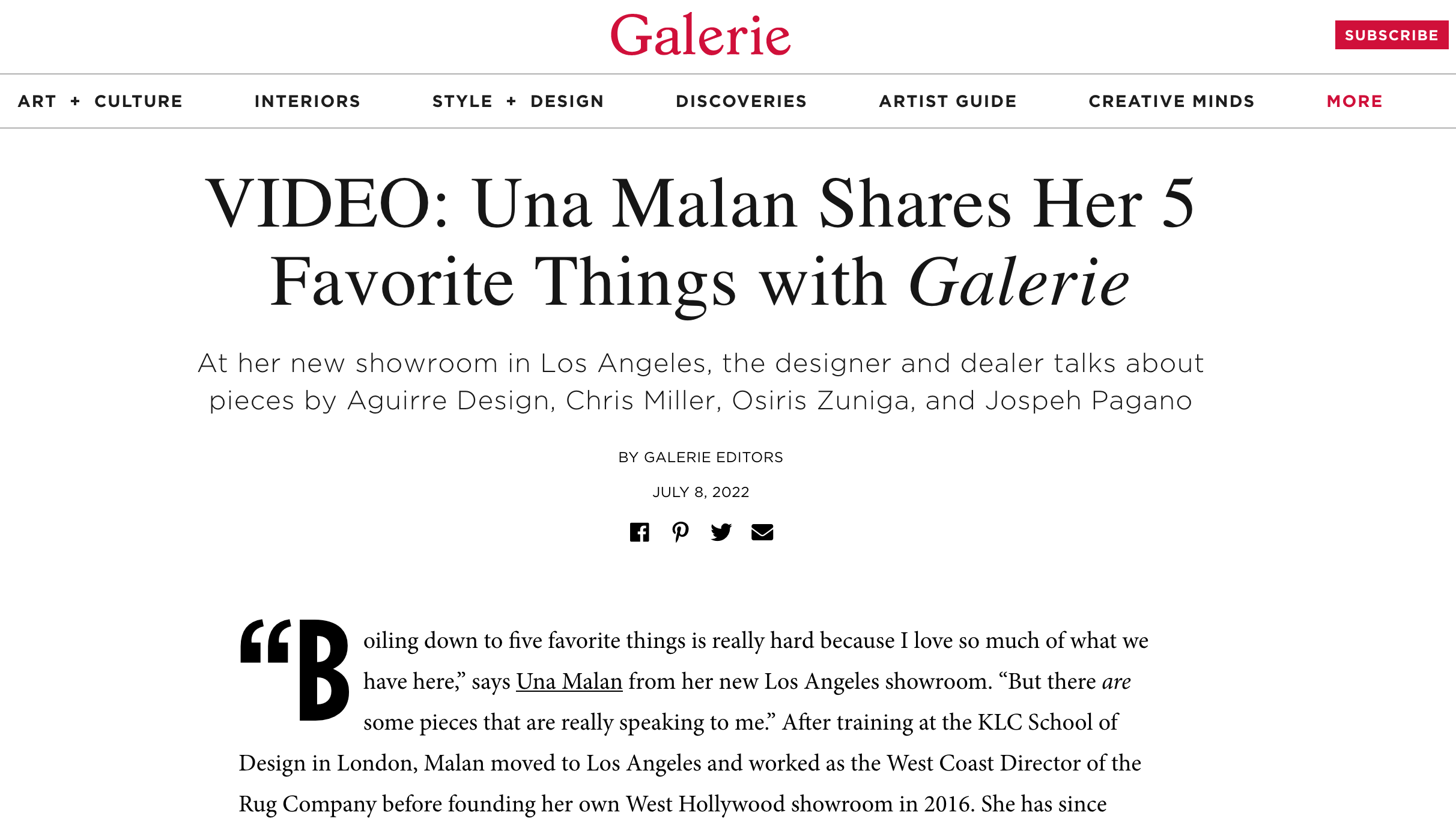The width and height of the screenshot is (1456, 821).
Task: Expand the More menu
Action: (1354, 101)
